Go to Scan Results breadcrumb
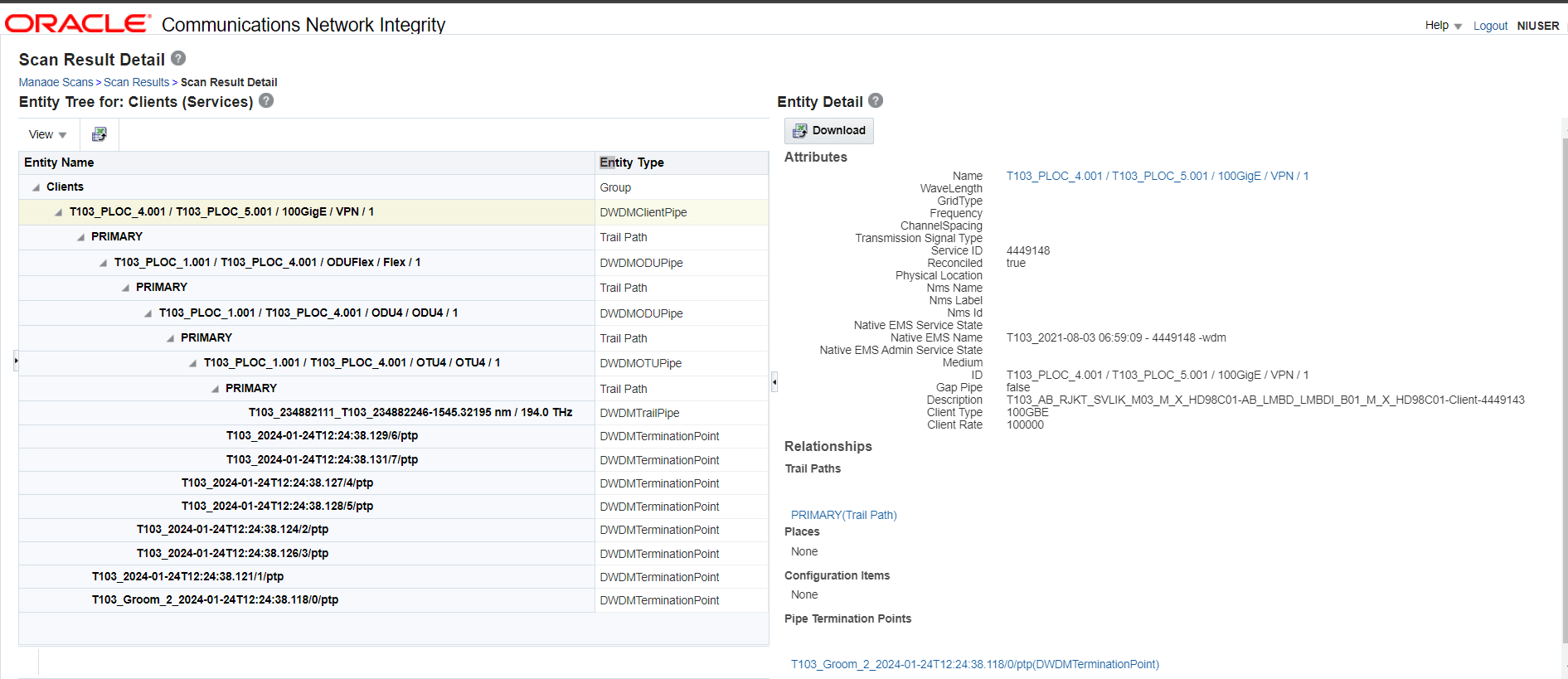This screenshot has height=679, width=1568. (136, 82)
